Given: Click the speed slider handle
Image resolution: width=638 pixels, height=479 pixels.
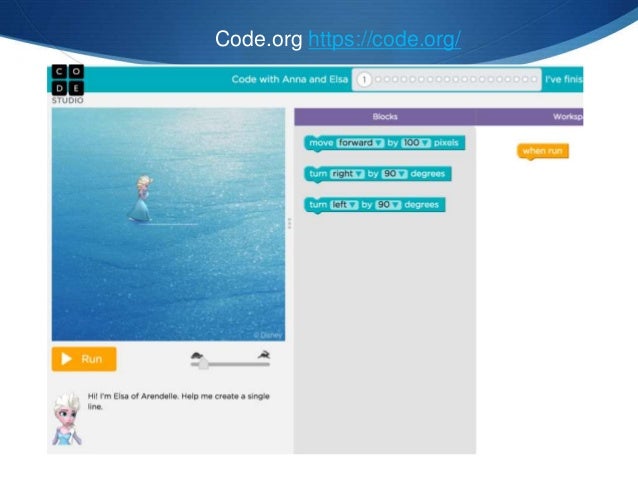Looking at the screenshot, I should point(203,363).
